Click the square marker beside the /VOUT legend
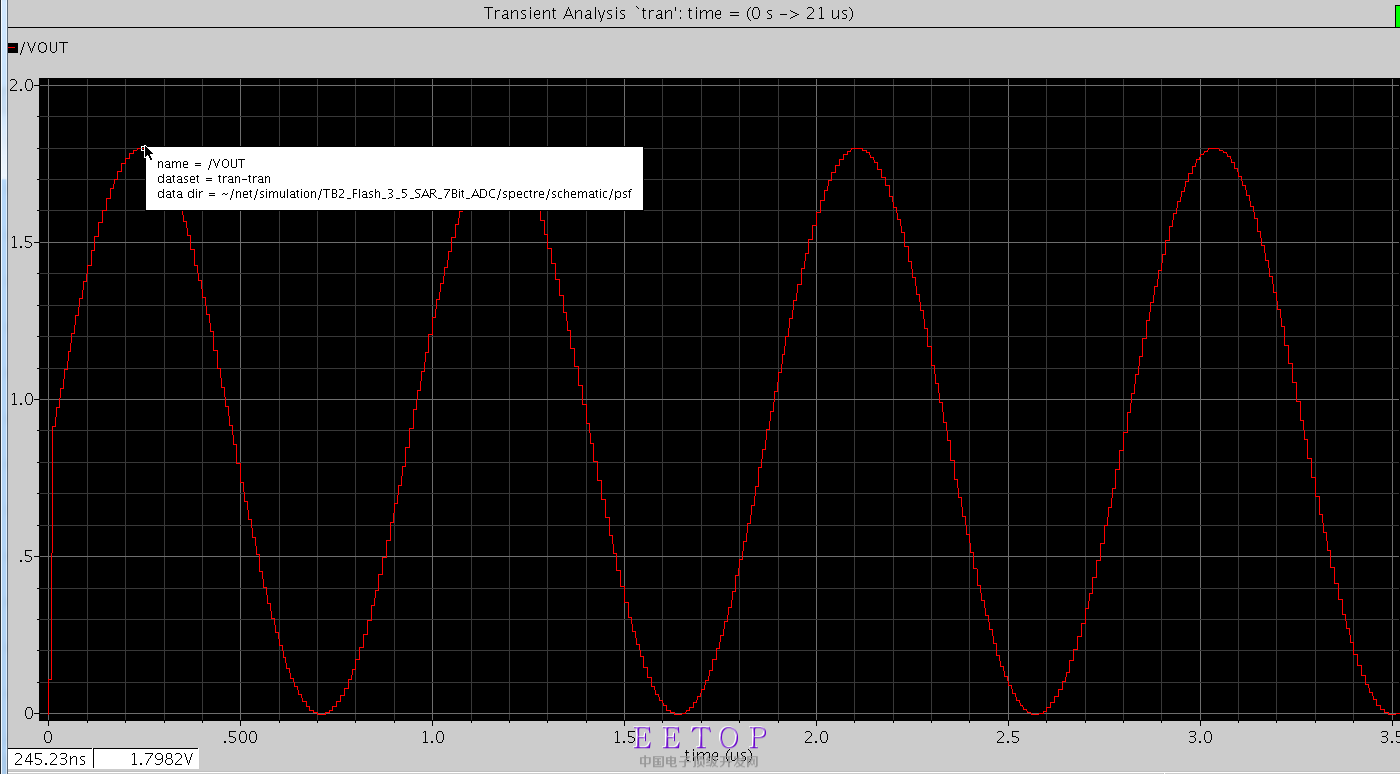 [x=12, y=48]
